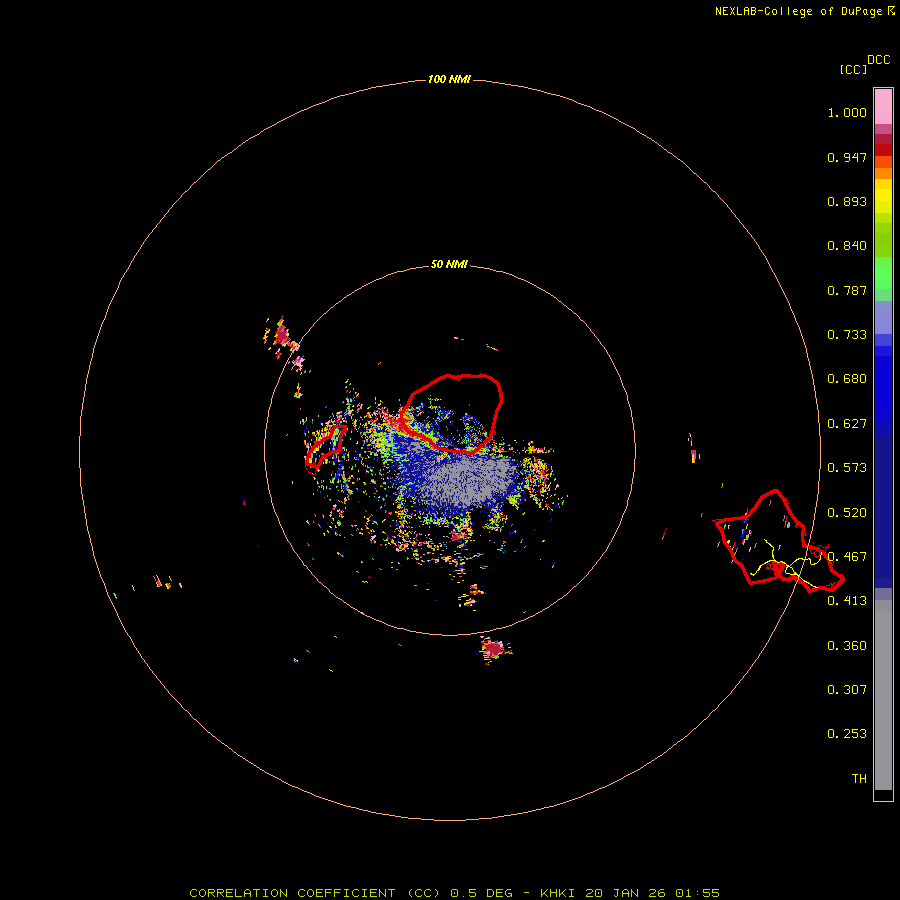Viewport: 900px width, 900px height.
Task: Click the 0.893 colorbar value
Action: point(847,201)
